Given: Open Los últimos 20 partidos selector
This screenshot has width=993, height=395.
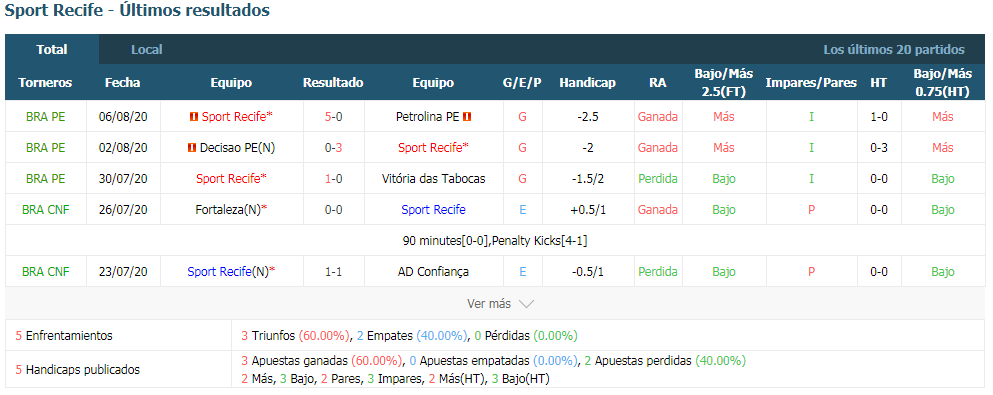Looking at the screenshot, I should click(x=894, y=49).
